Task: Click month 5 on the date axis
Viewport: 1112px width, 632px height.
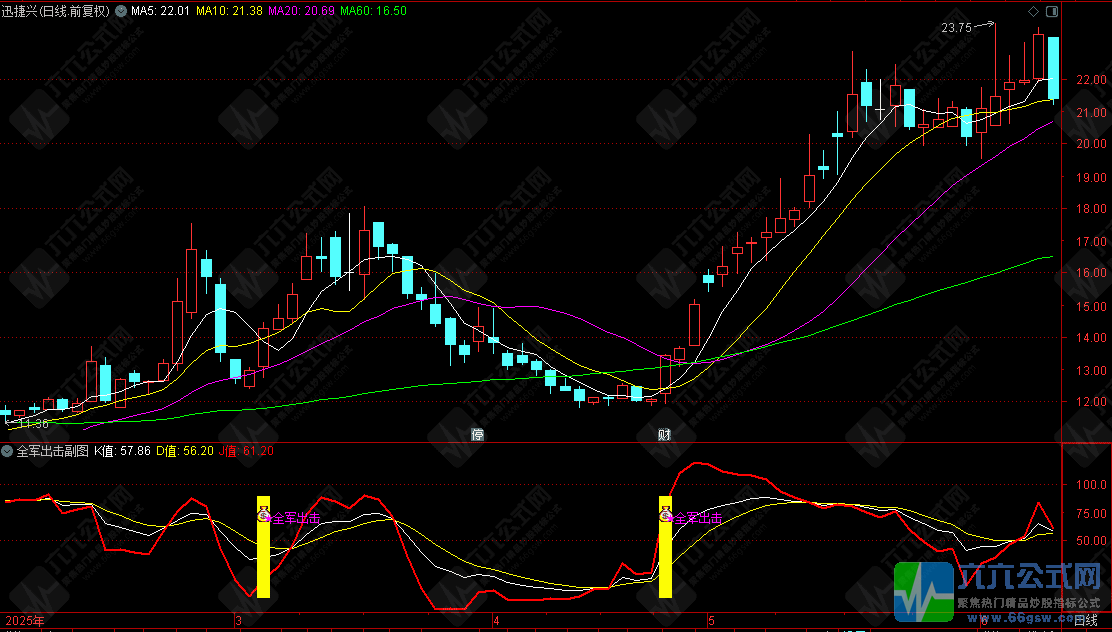Action: coord(711,621)
